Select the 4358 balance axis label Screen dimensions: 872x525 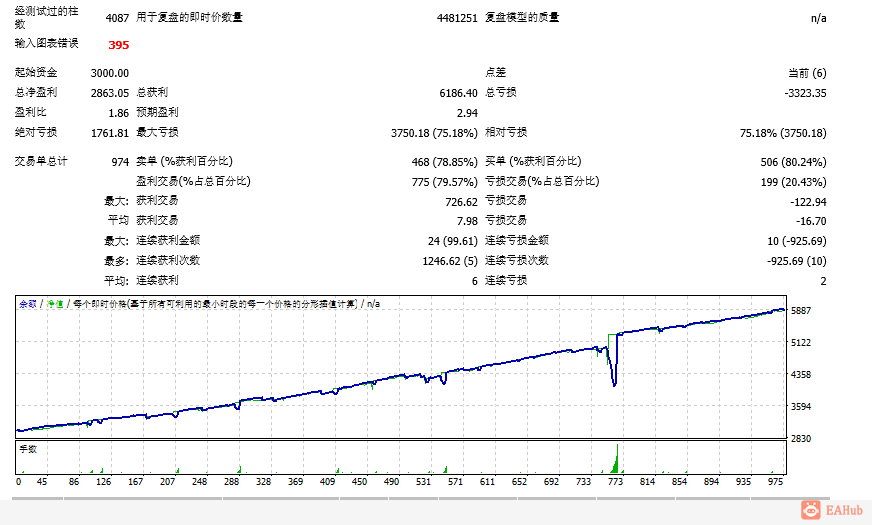click(x=801, y=375)
